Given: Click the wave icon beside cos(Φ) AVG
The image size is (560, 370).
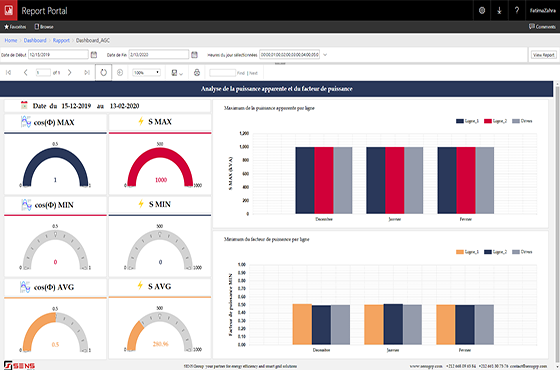Looking at the screenshot, I should 25,286.
